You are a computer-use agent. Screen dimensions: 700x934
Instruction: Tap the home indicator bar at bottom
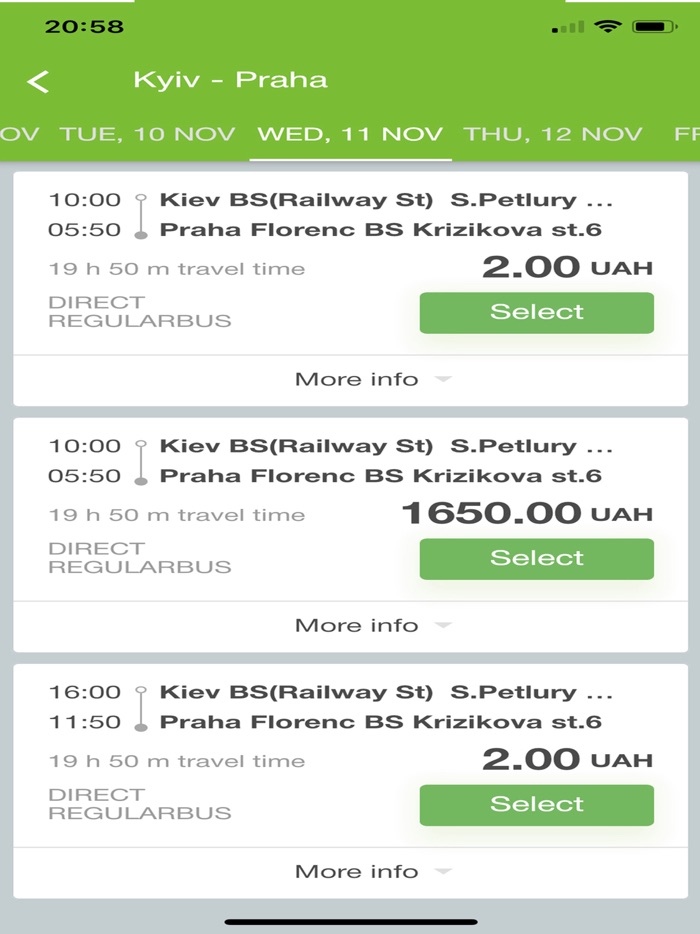pyautogui.click(x=350, y=921)
